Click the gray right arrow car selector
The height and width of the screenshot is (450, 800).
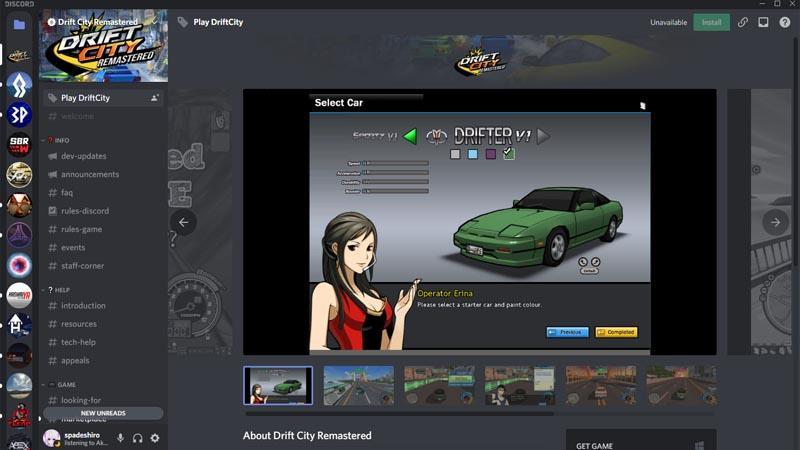543,136
